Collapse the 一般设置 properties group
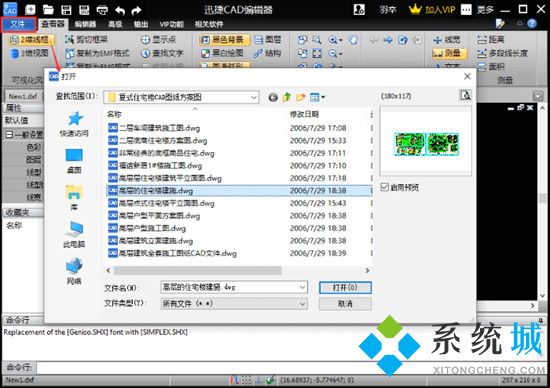 (x=9, y=134)
